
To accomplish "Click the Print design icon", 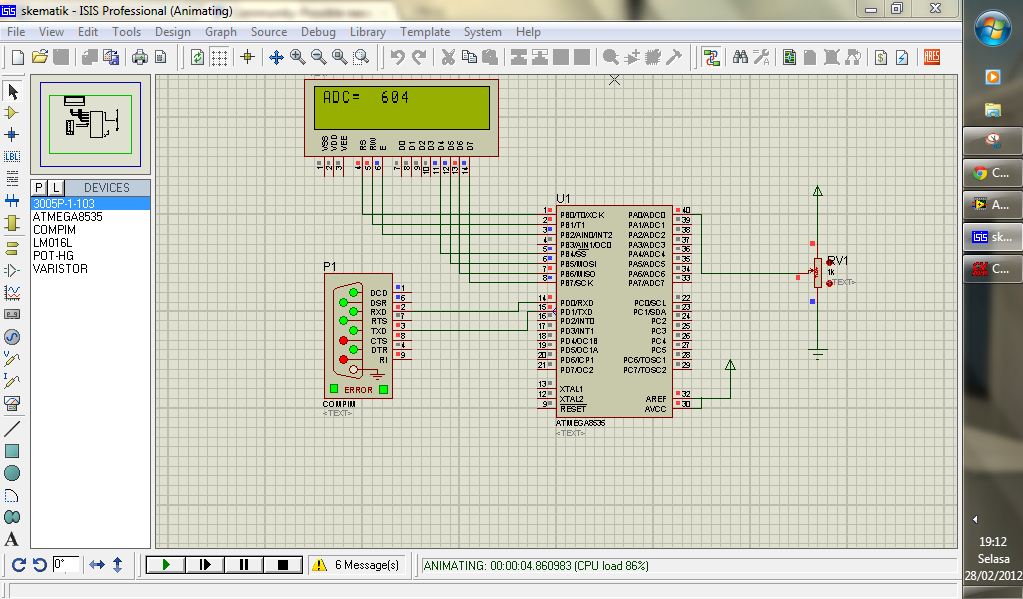I will [x=140, y=57].
